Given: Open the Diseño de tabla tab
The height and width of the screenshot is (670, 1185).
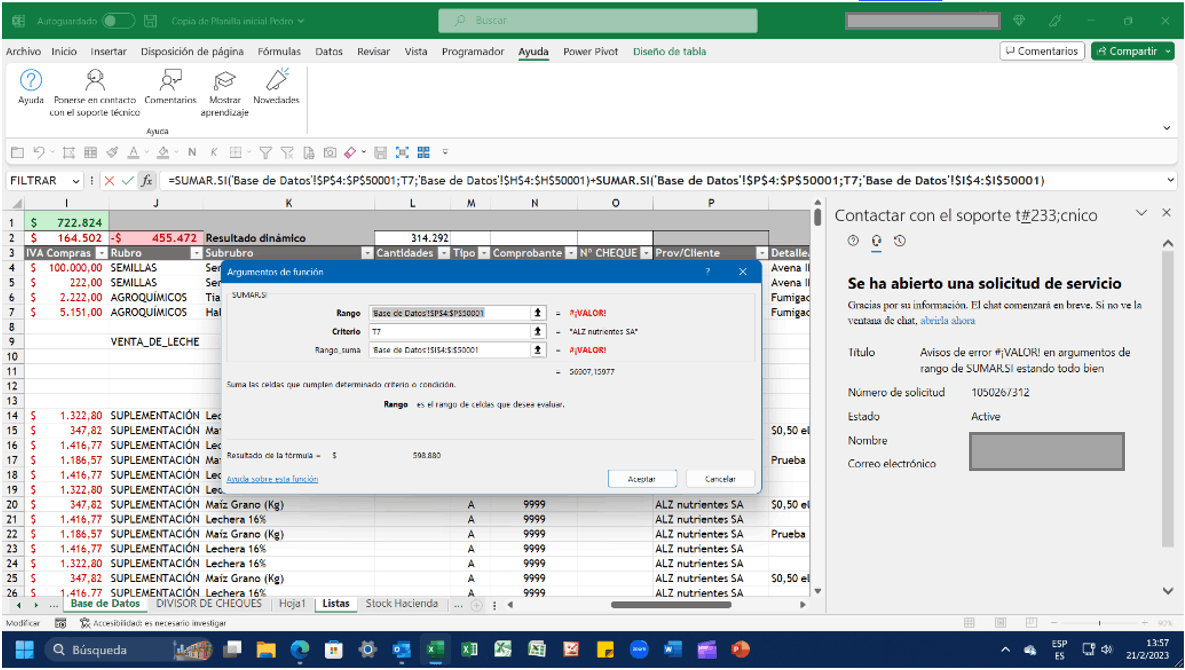Looking at the screenshot, I should pyautogui.click(x=670, y=51).
